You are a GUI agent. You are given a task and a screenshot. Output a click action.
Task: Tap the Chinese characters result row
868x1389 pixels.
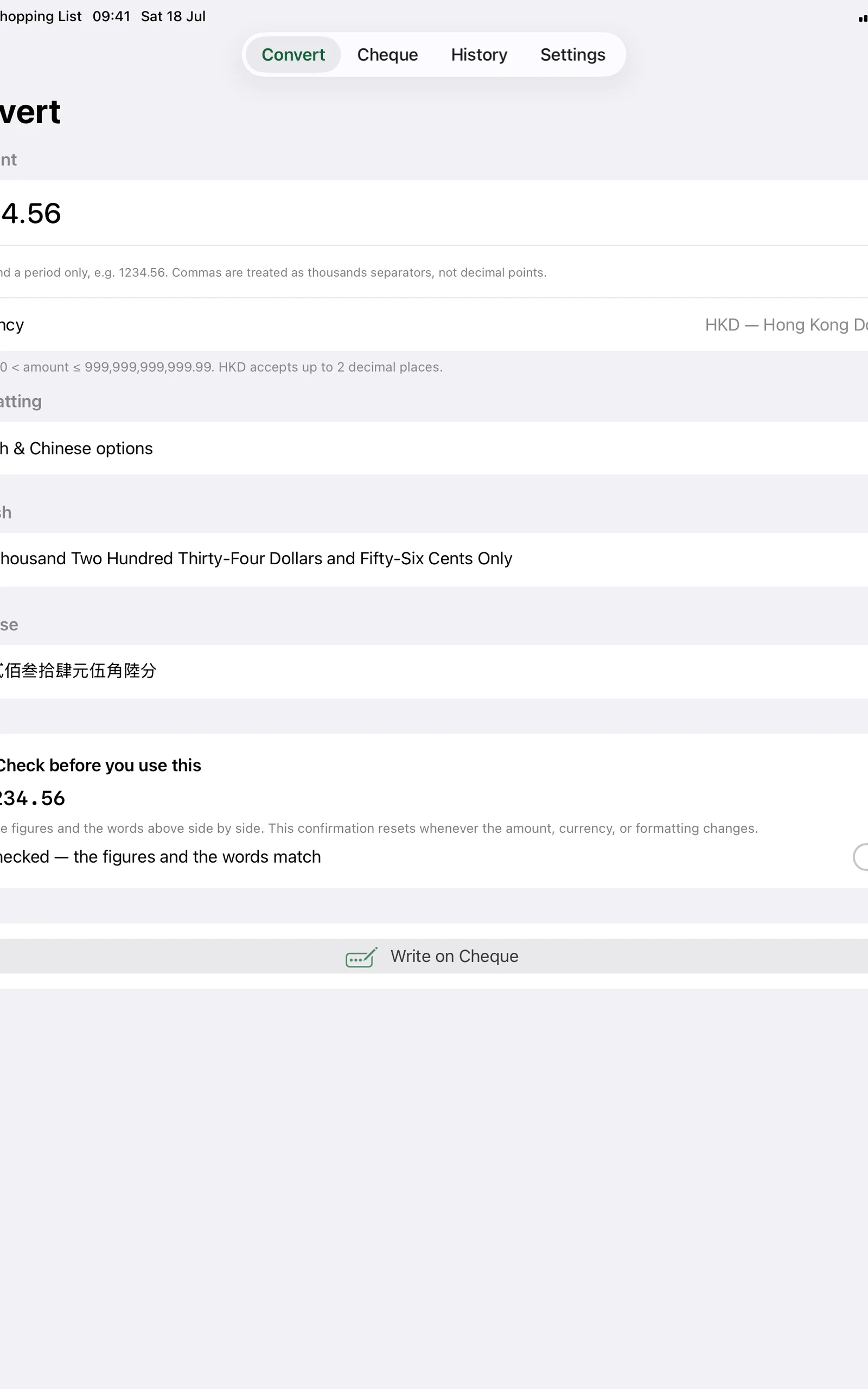434,672
